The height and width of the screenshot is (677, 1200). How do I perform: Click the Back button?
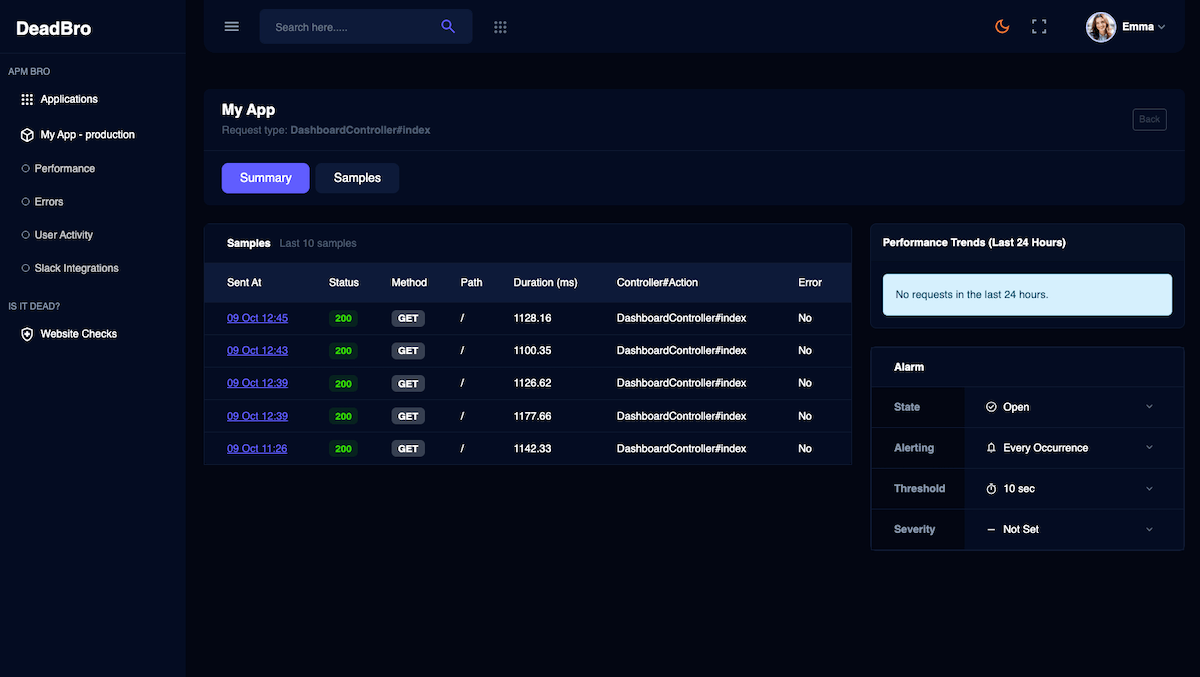click(1150, 119)
